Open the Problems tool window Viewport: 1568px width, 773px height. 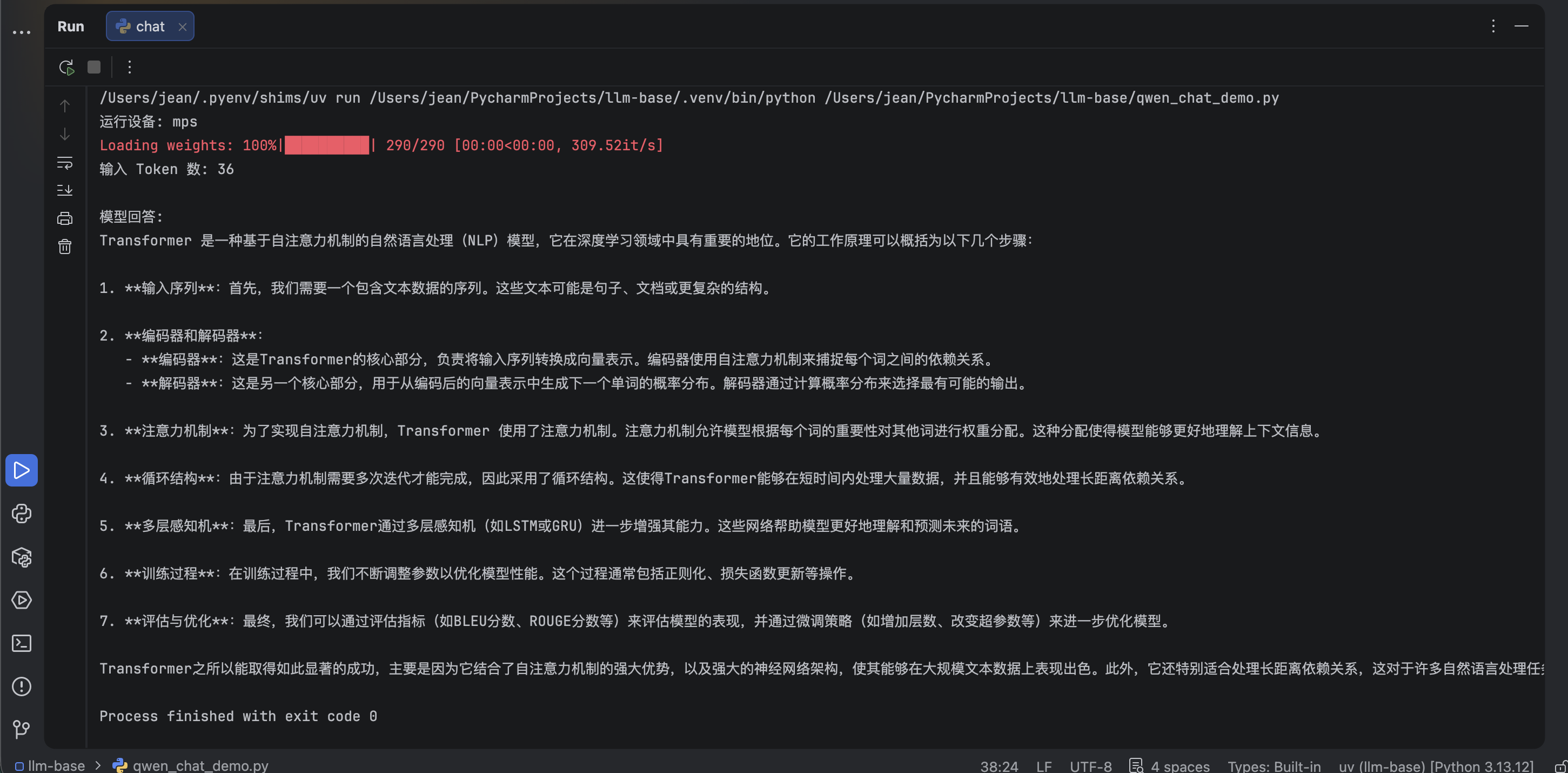21,687
